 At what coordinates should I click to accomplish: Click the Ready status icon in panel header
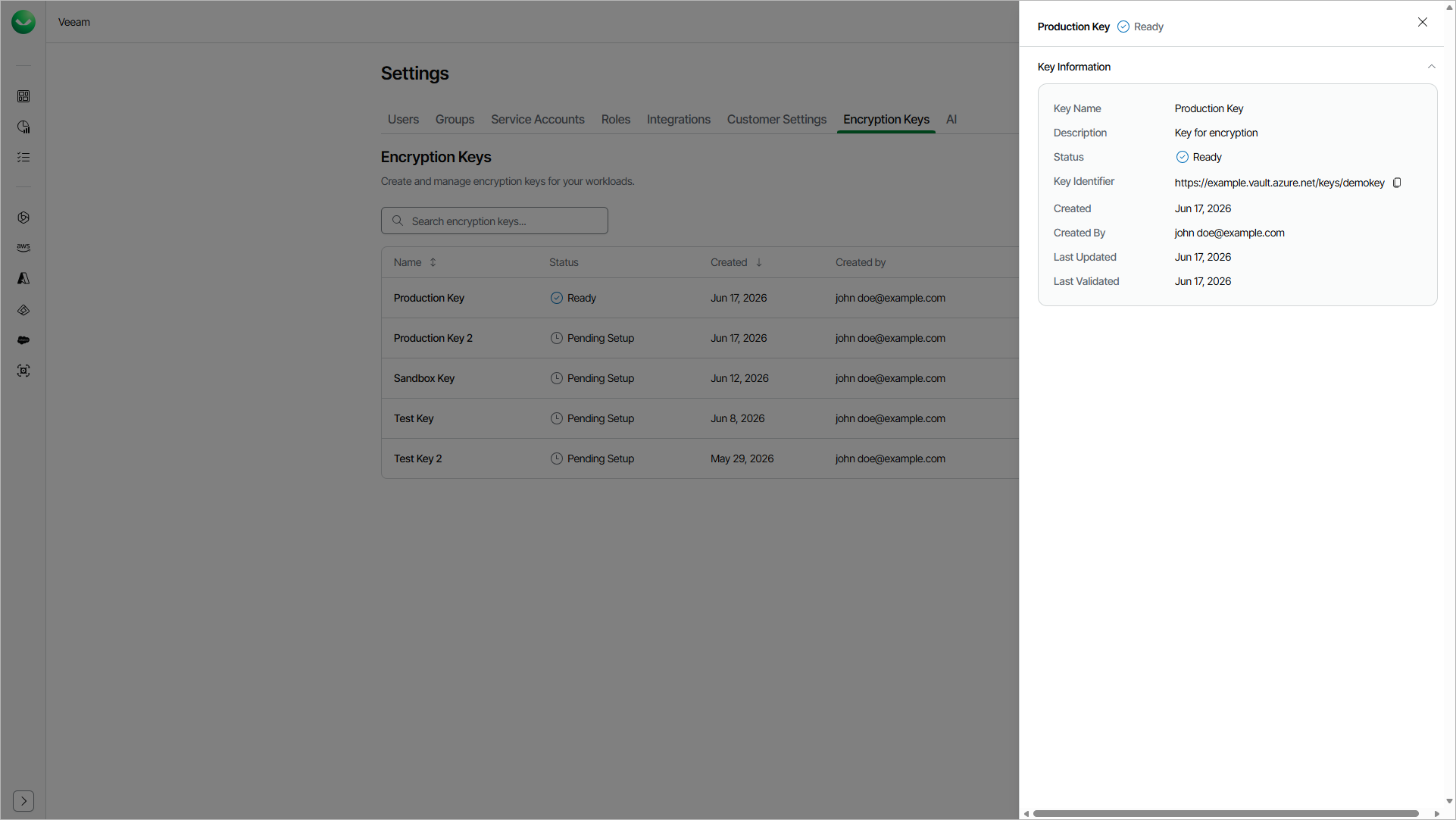(x=1123, y=27)
